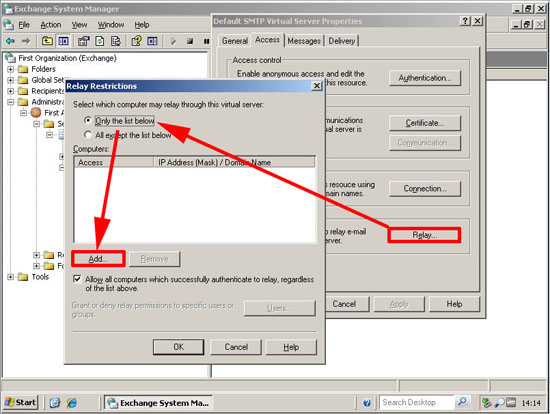The width and height of the screenshot is (550, 414).
Task: Click the Search Desktop input field
Action: click(417, 402)
